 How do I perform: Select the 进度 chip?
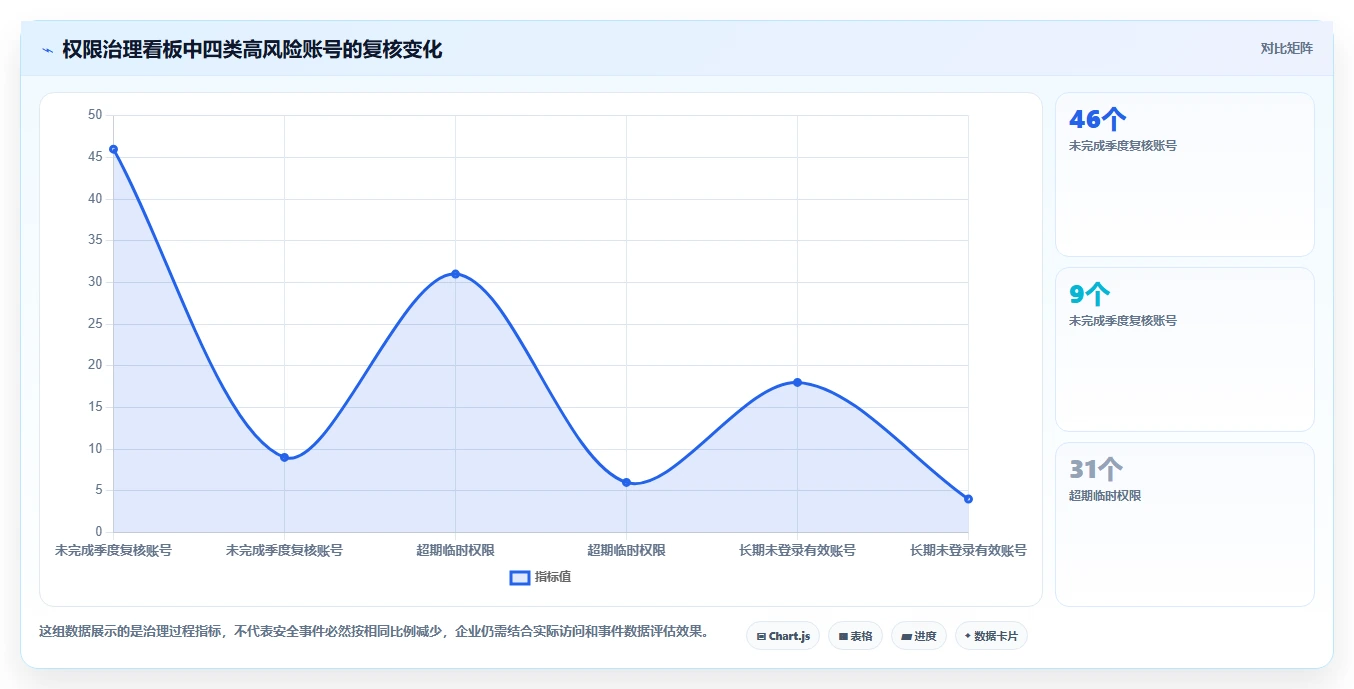point(919,636)
